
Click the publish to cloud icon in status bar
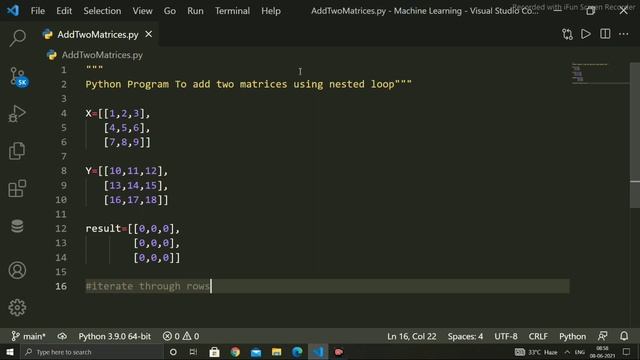coord(62,336)
